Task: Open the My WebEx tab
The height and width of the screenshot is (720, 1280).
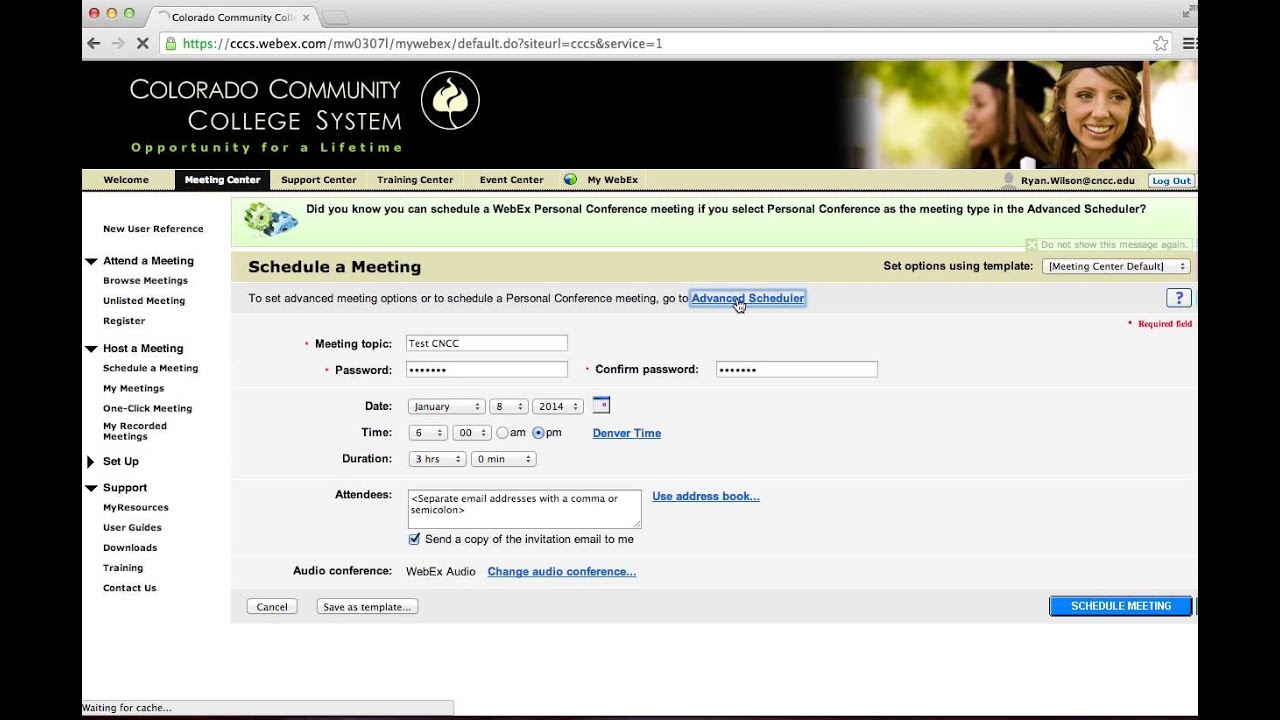Action: pos(612,180)
